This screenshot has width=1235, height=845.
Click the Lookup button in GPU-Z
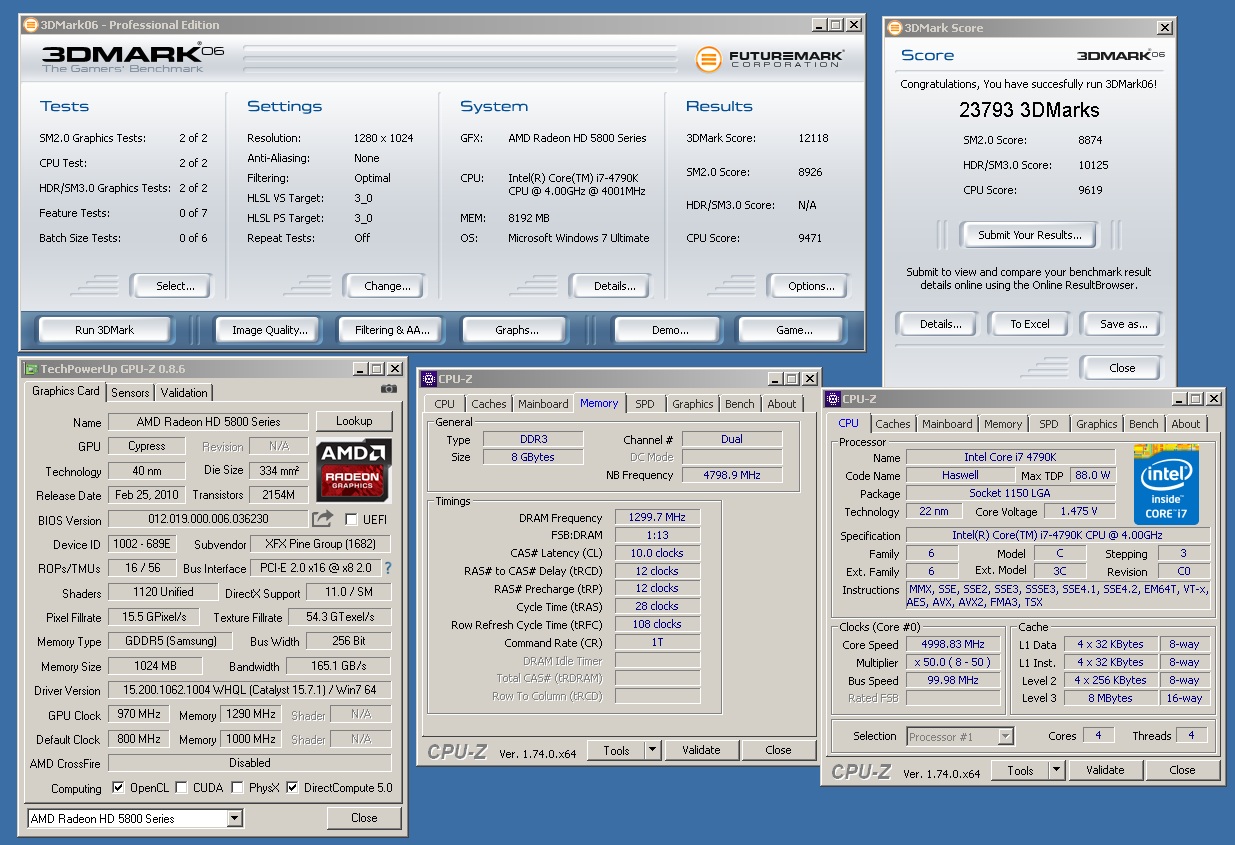(x=354, y=421)
